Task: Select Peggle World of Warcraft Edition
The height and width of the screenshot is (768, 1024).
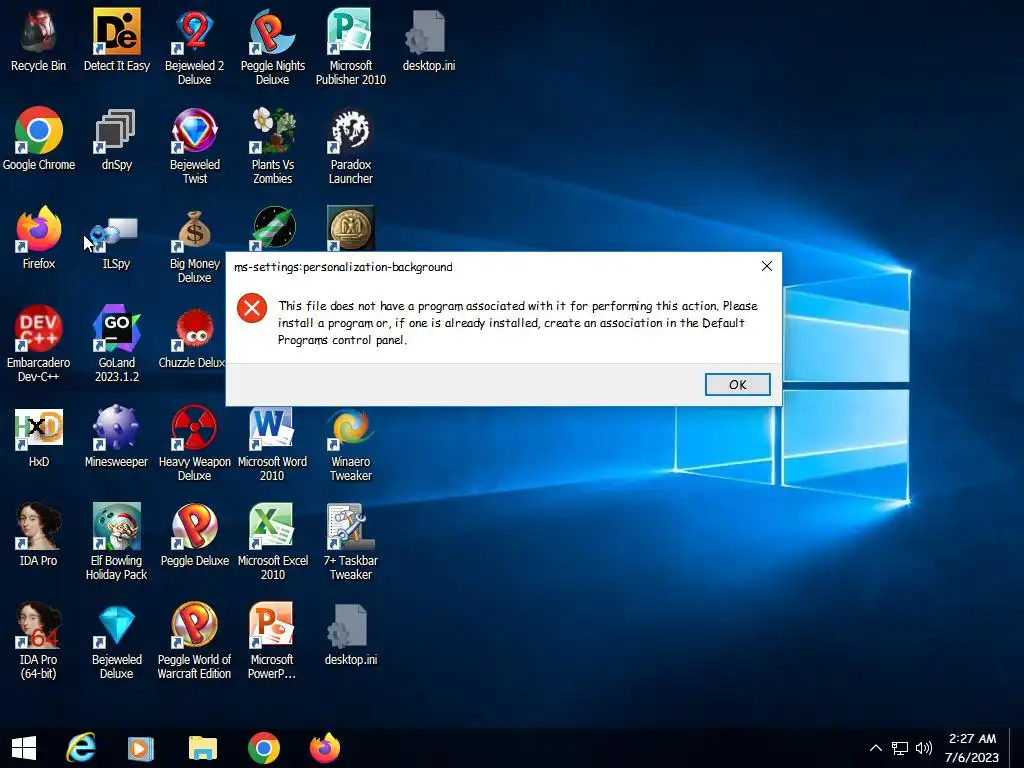Action: [195, 641]
